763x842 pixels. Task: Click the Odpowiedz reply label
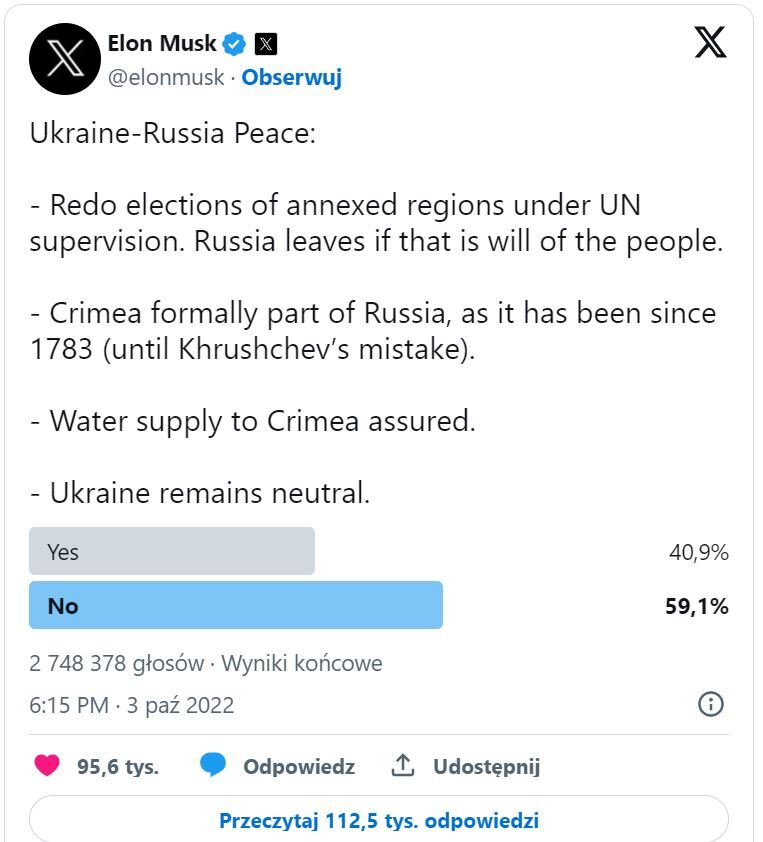point(299,767)
